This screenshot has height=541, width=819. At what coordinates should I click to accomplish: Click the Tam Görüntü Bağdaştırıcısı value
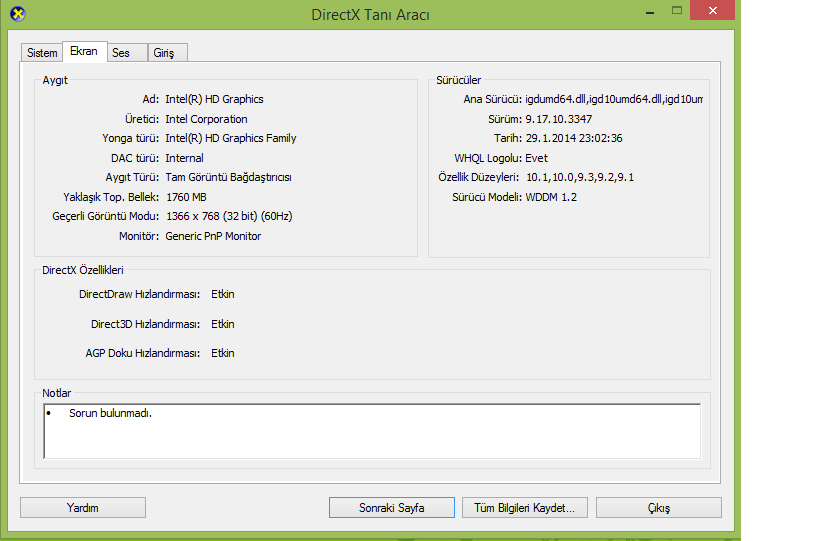[228, 178]
